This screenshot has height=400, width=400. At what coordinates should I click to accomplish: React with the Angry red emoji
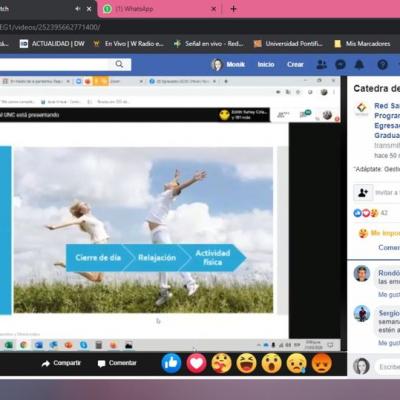pyautogui.click(x=322, y=363)
